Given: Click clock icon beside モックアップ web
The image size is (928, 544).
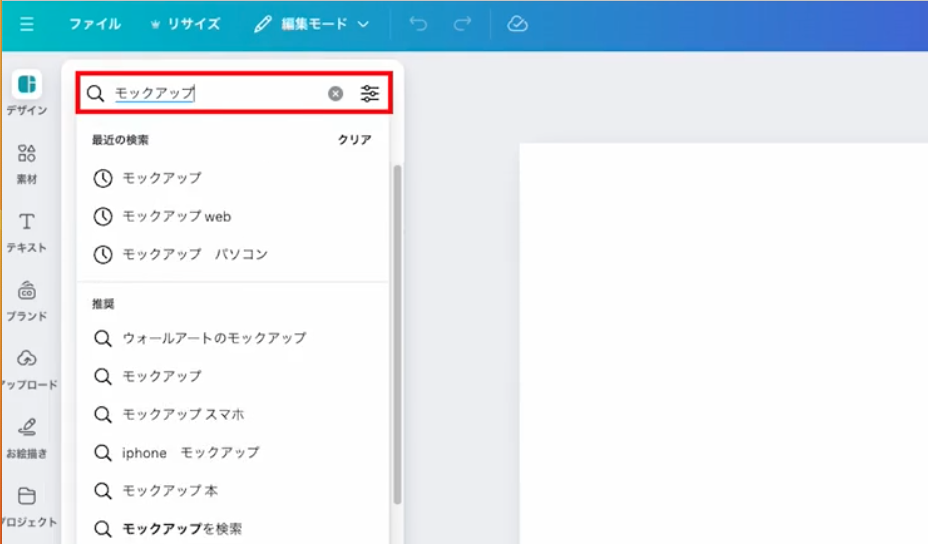Looking at the screenshot, I should pyautogui.click(x=103, y=217).
